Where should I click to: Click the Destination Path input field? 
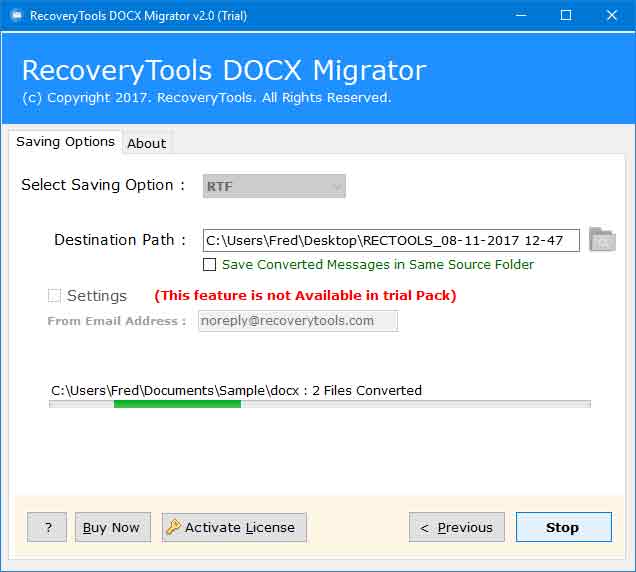[391, 240]
